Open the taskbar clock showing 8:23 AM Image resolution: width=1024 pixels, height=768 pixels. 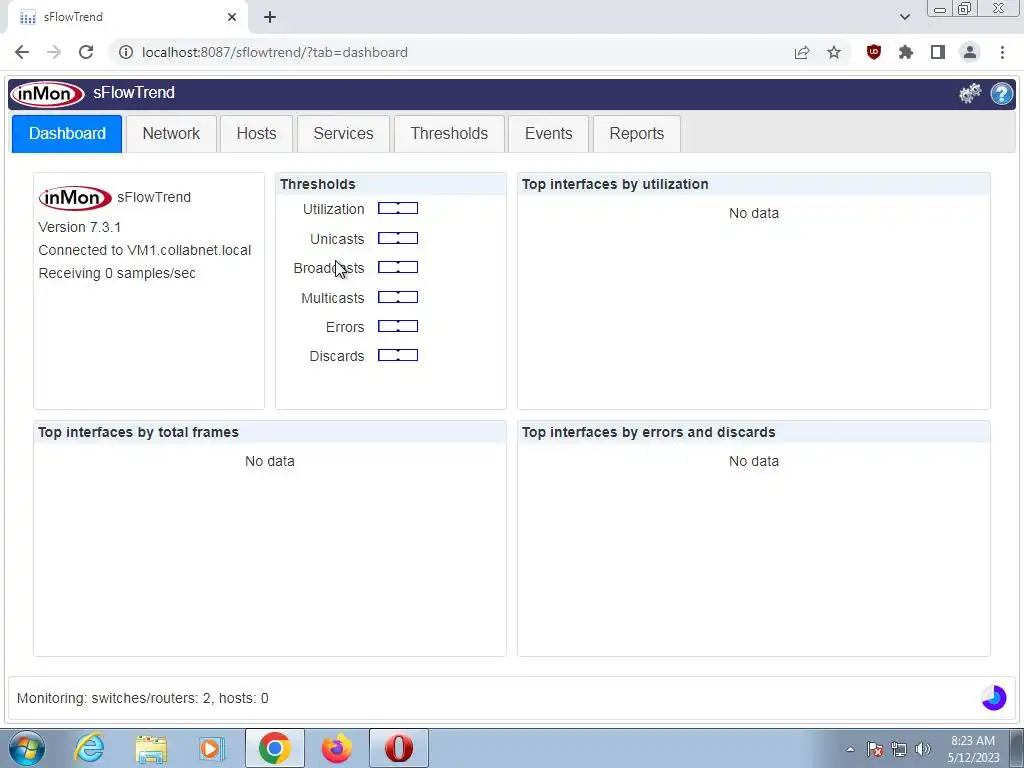[x=973, y=748]
